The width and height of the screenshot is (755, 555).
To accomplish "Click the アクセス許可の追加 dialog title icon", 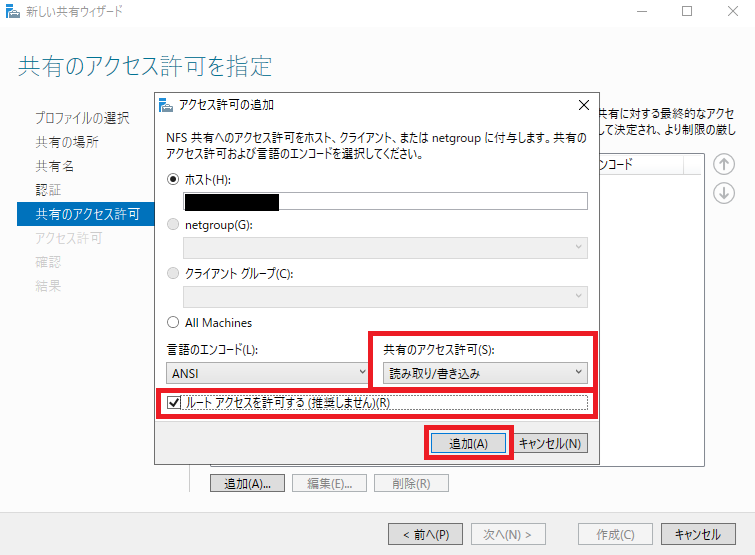I will coord(167,105).
